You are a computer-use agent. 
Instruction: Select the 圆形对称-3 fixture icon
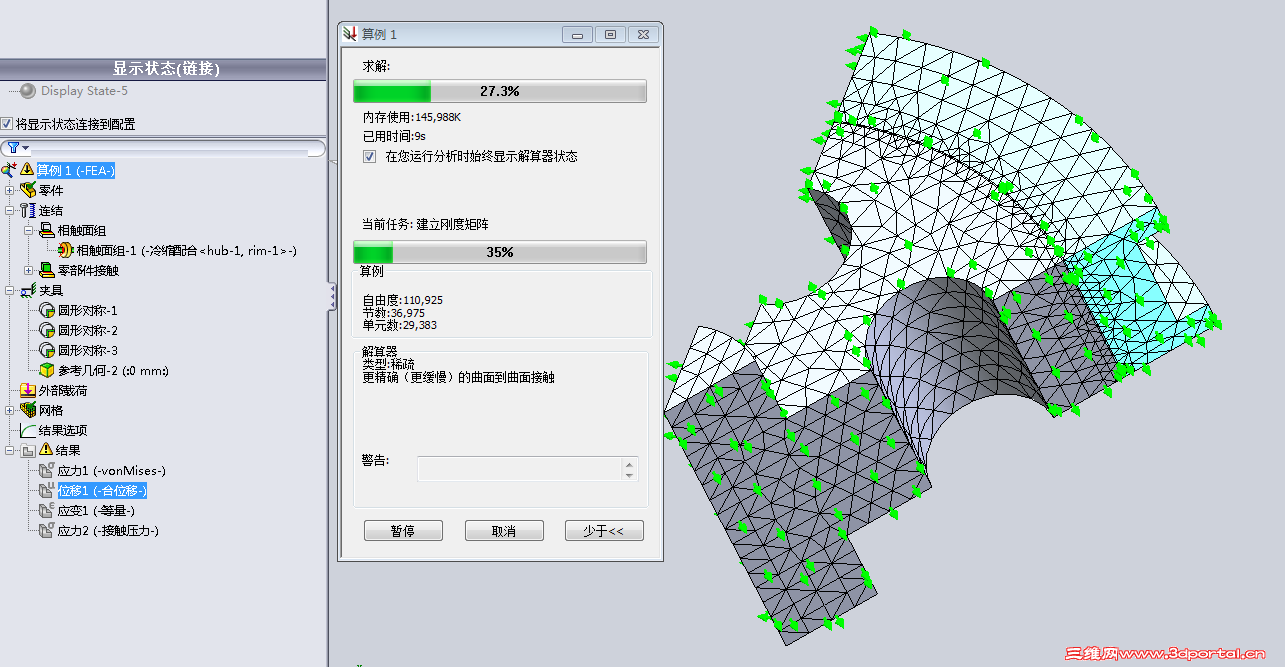tap(47, 350)
